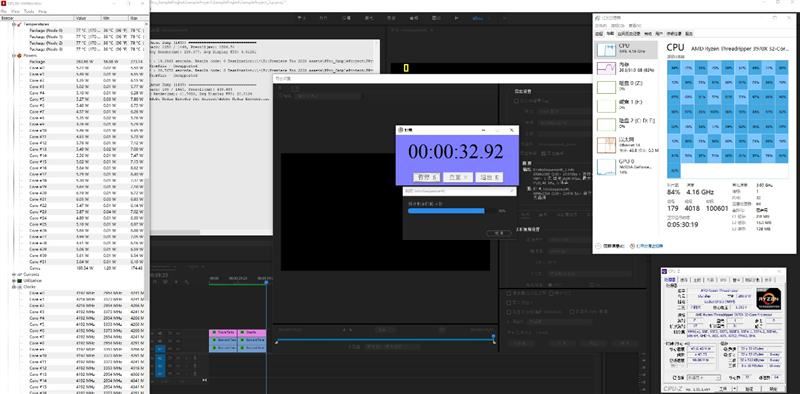
Task: Open the View menu in HWMonitor
Action: (15, 11)
